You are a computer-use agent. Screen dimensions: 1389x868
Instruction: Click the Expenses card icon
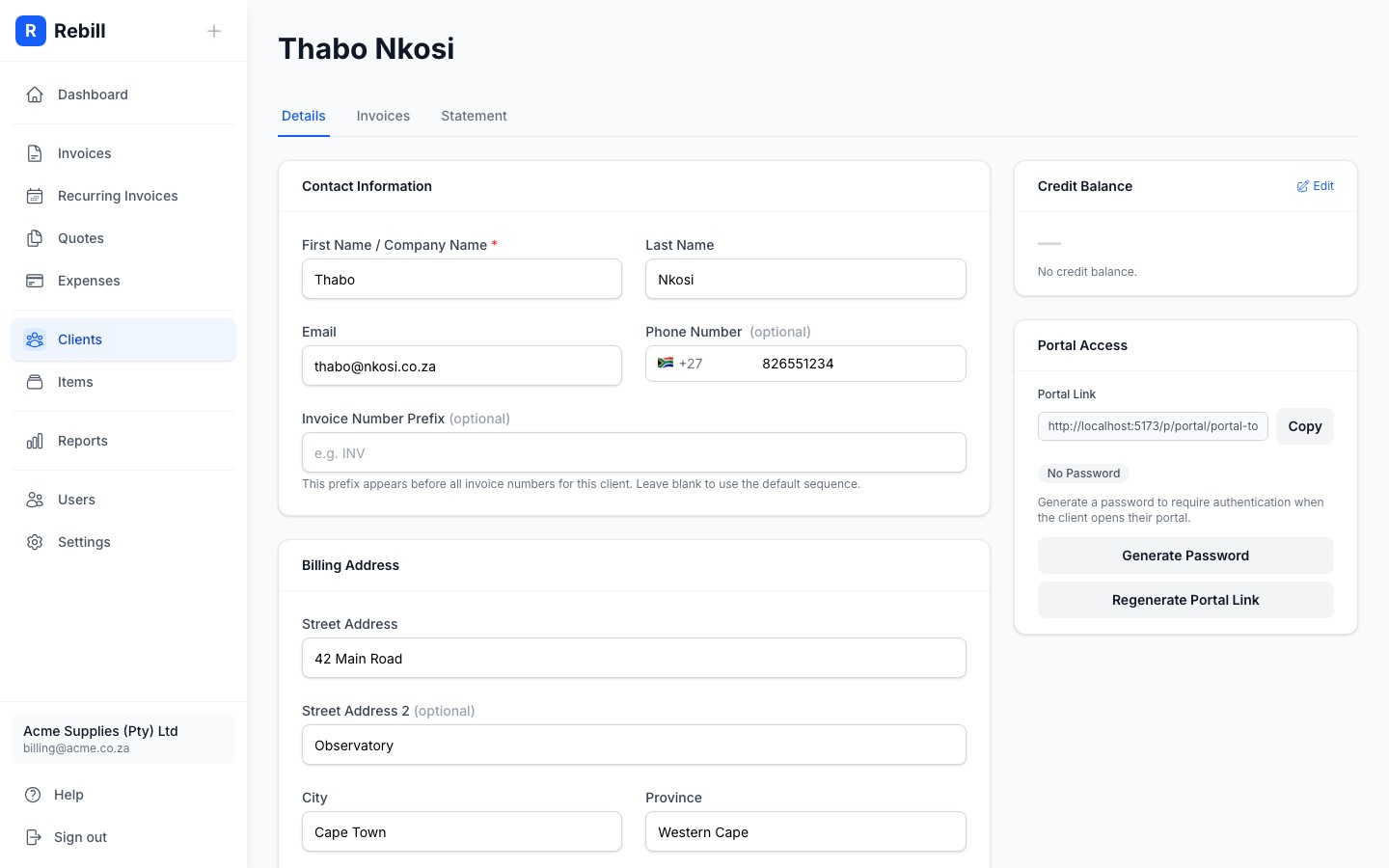[35, 281]
